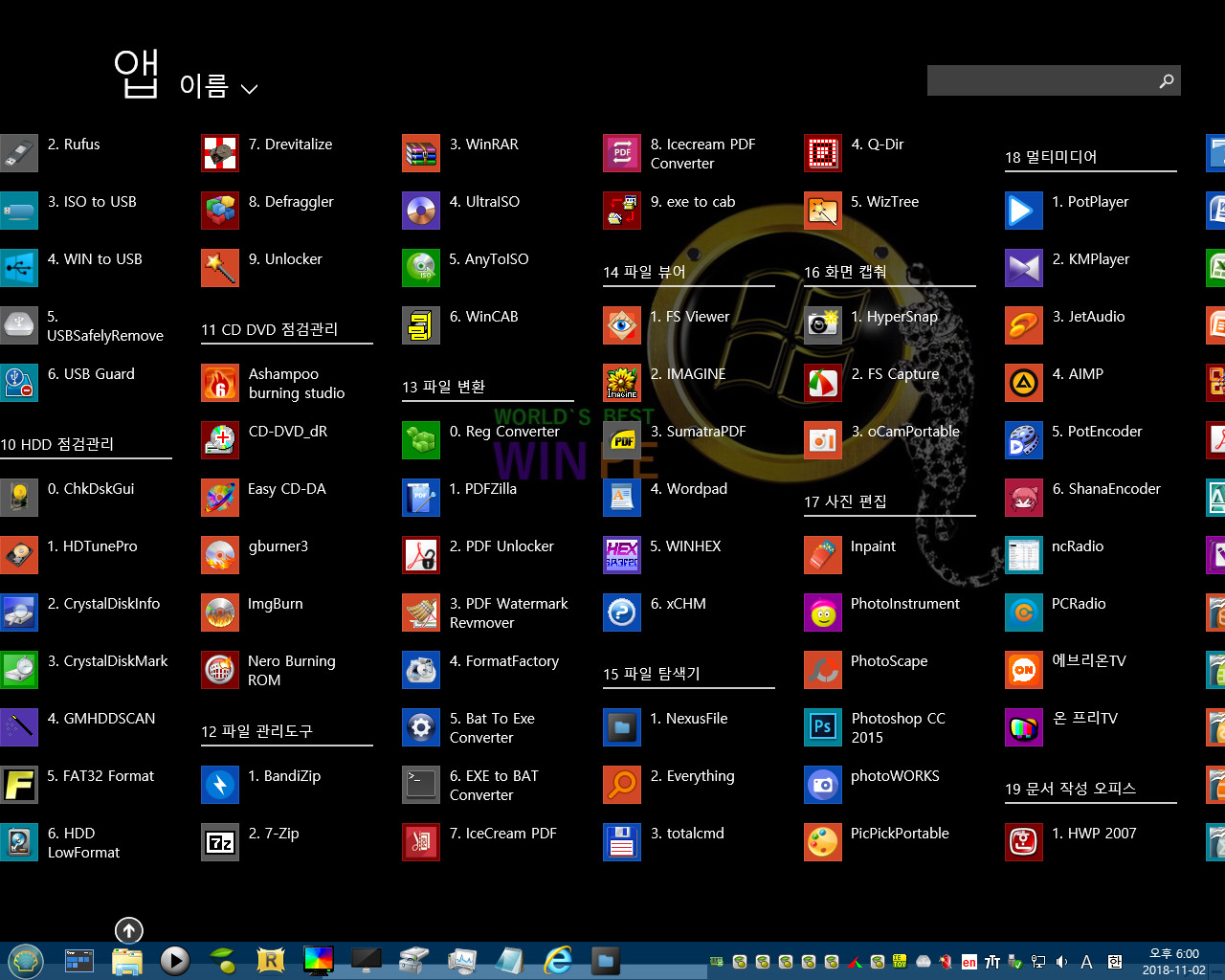Click the Nero Burning ROM label
This screenshot has width=1225, height=980.
(292, 671)
